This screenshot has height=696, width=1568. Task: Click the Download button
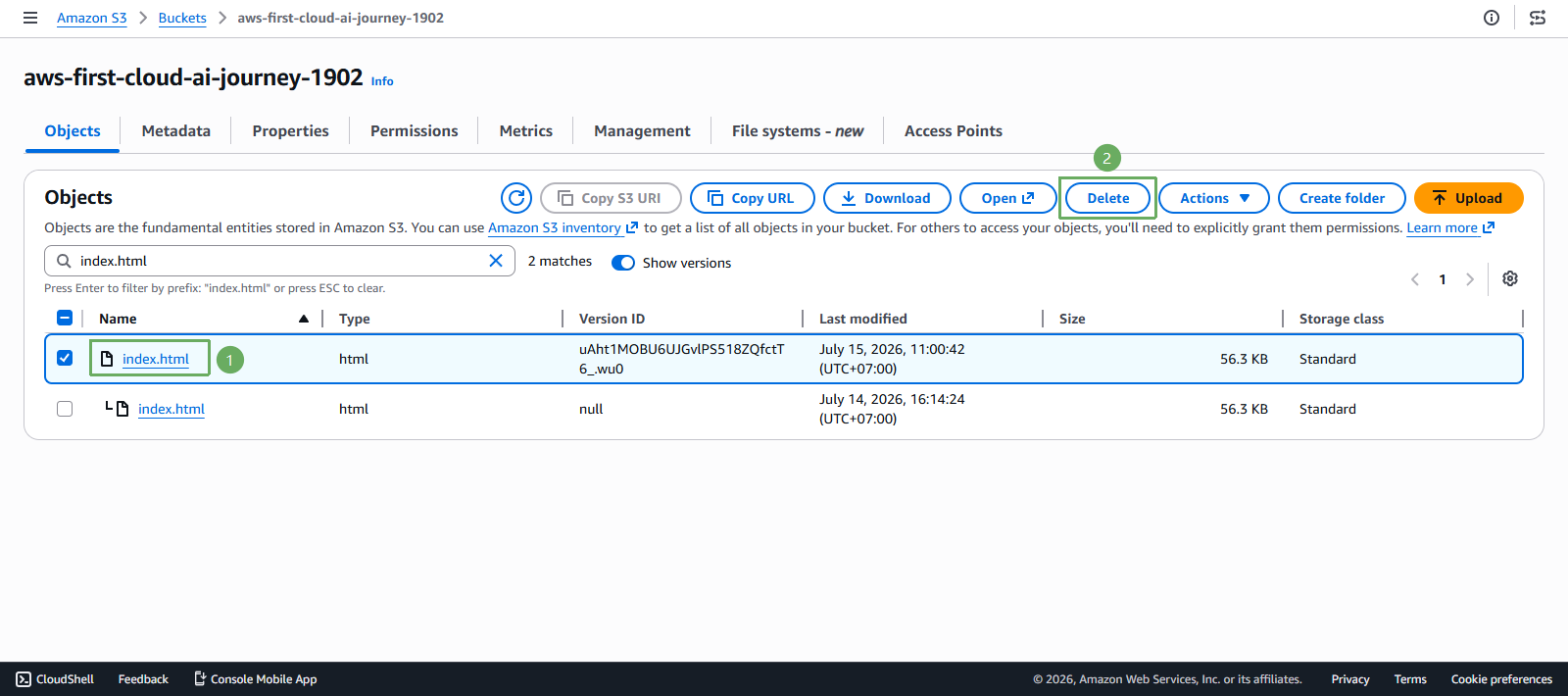click(887, 198)
